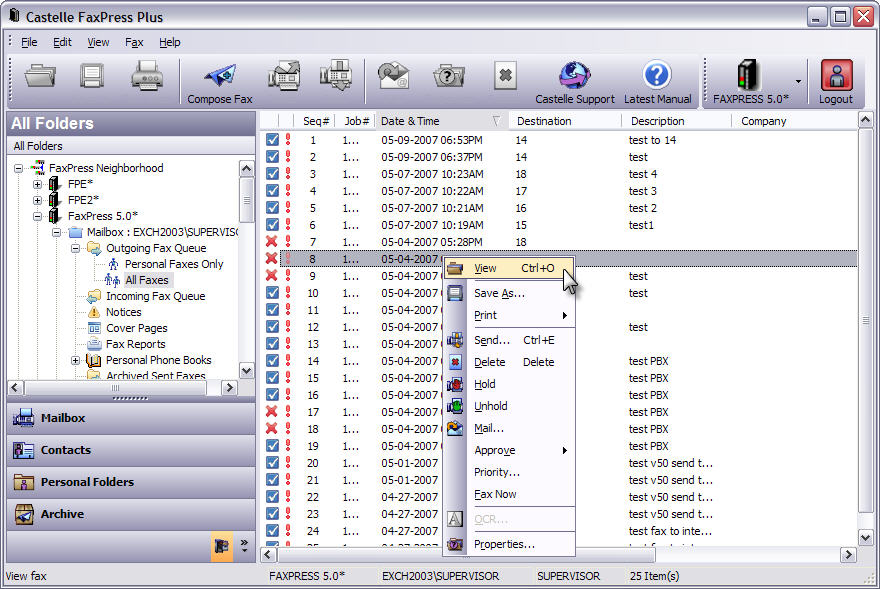The height and width of the screenshot is (589, 880).
Task: Click the Properties icon in context menu
Action: [455, 544]
